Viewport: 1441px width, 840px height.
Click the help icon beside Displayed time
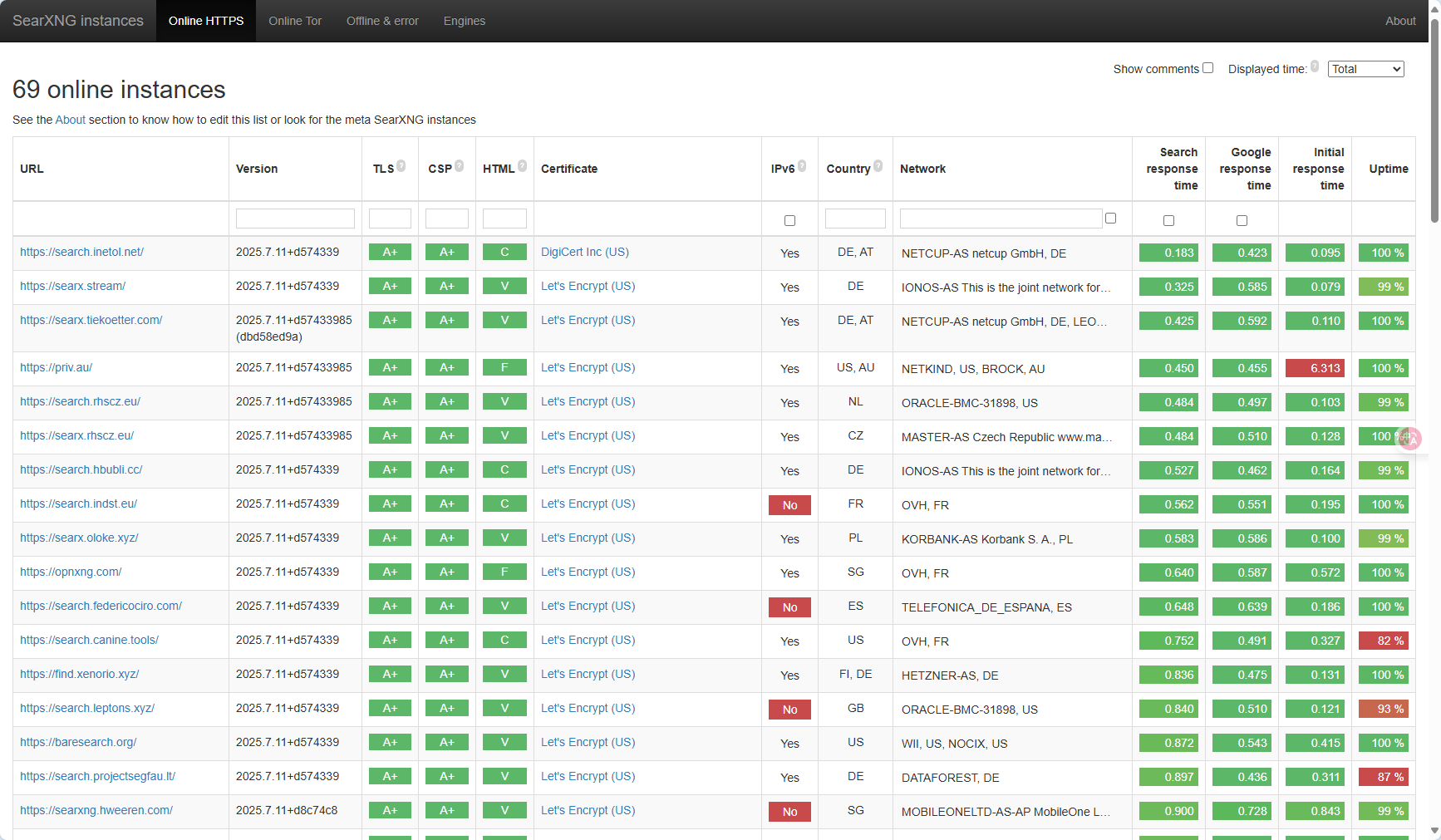1315,66
